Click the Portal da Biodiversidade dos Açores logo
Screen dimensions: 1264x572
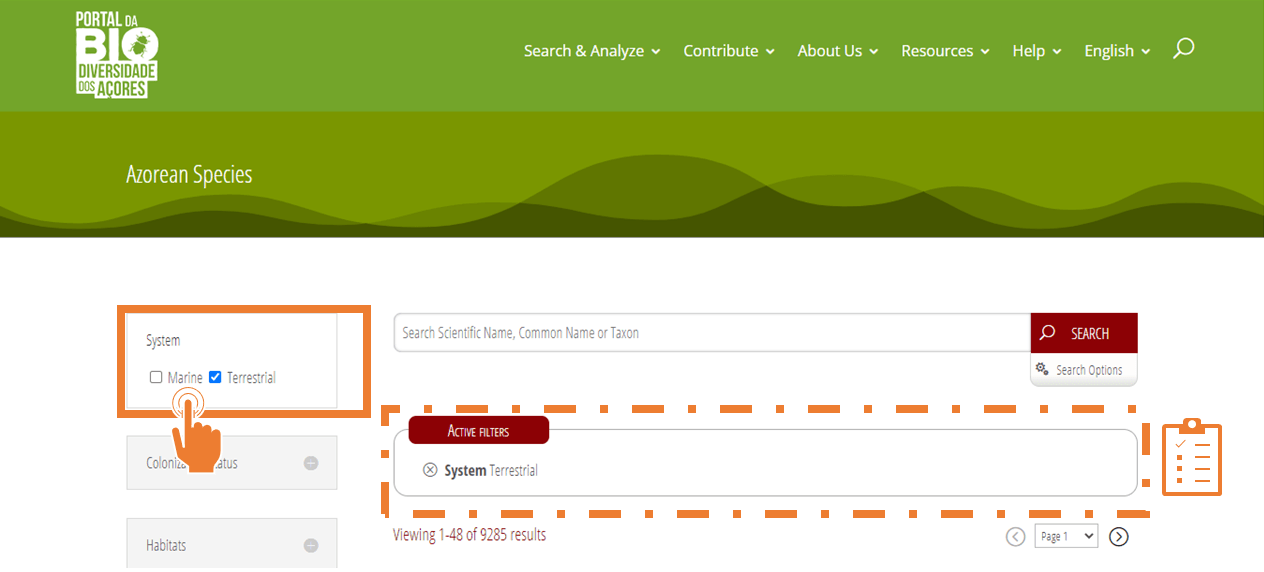[x=117, y=54]
